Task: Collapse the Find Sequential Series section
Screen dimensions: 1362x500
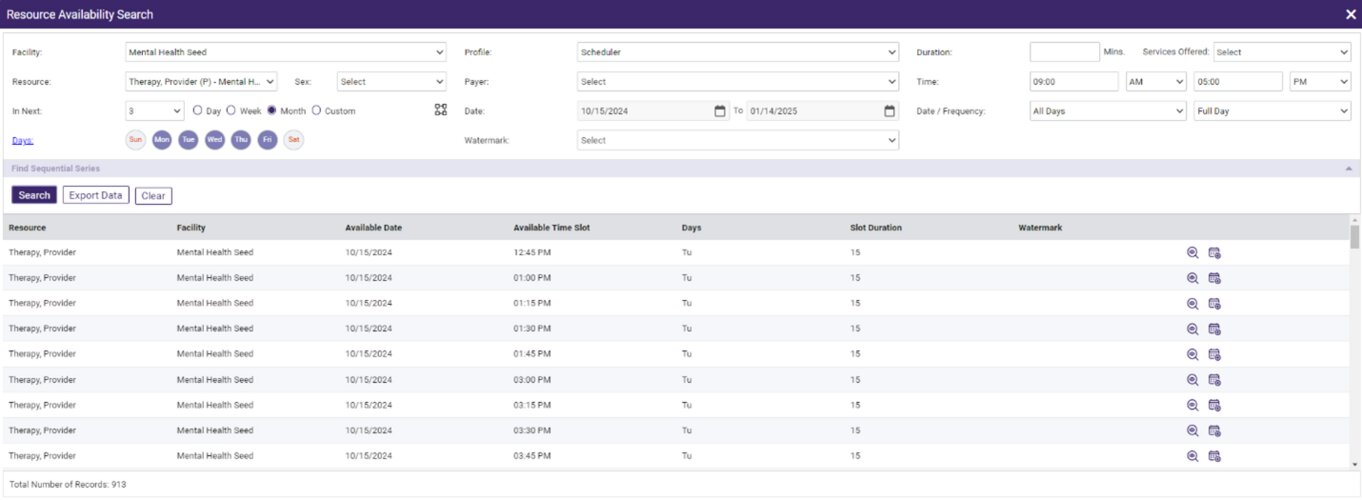Action: click(1350, 169)
